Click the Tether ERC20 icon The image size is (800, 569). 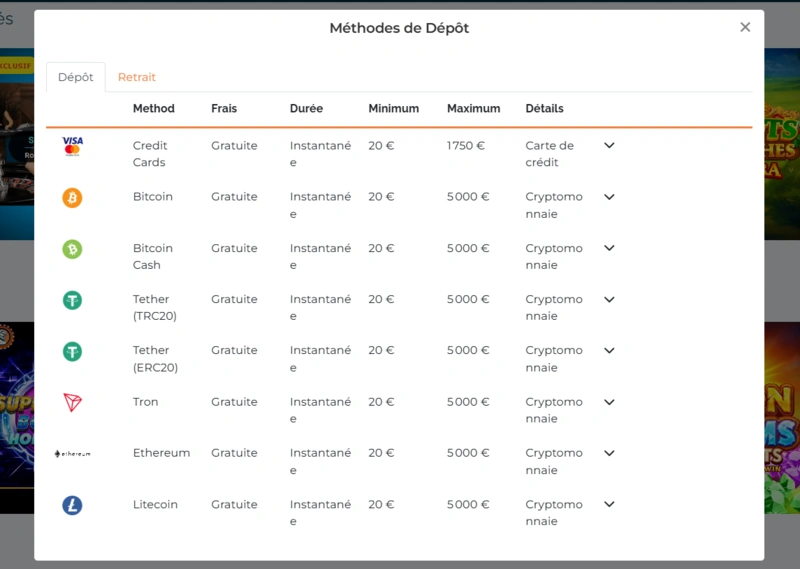click(72, 352)
